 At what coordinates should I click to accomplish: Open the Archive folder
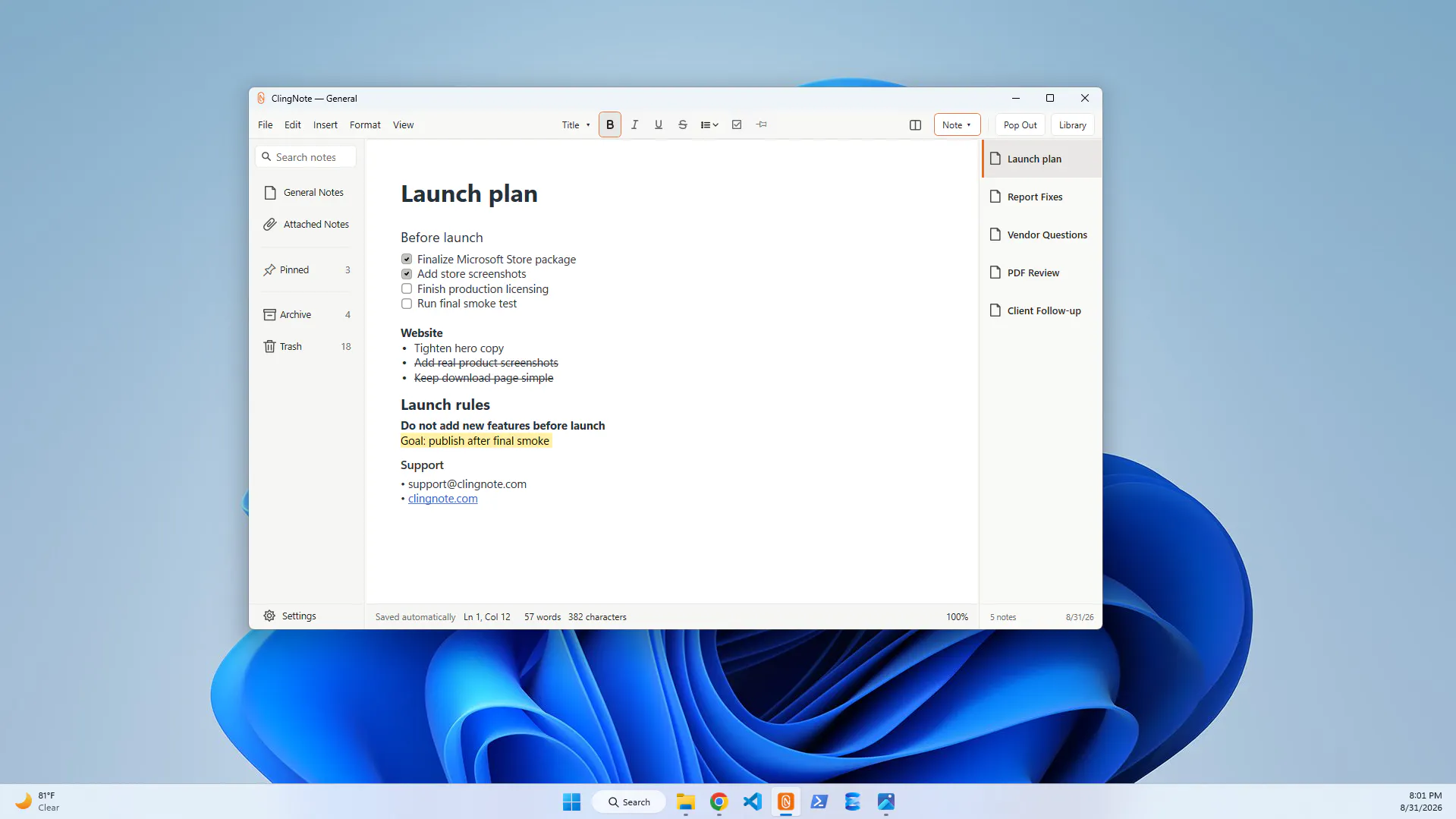306,315
